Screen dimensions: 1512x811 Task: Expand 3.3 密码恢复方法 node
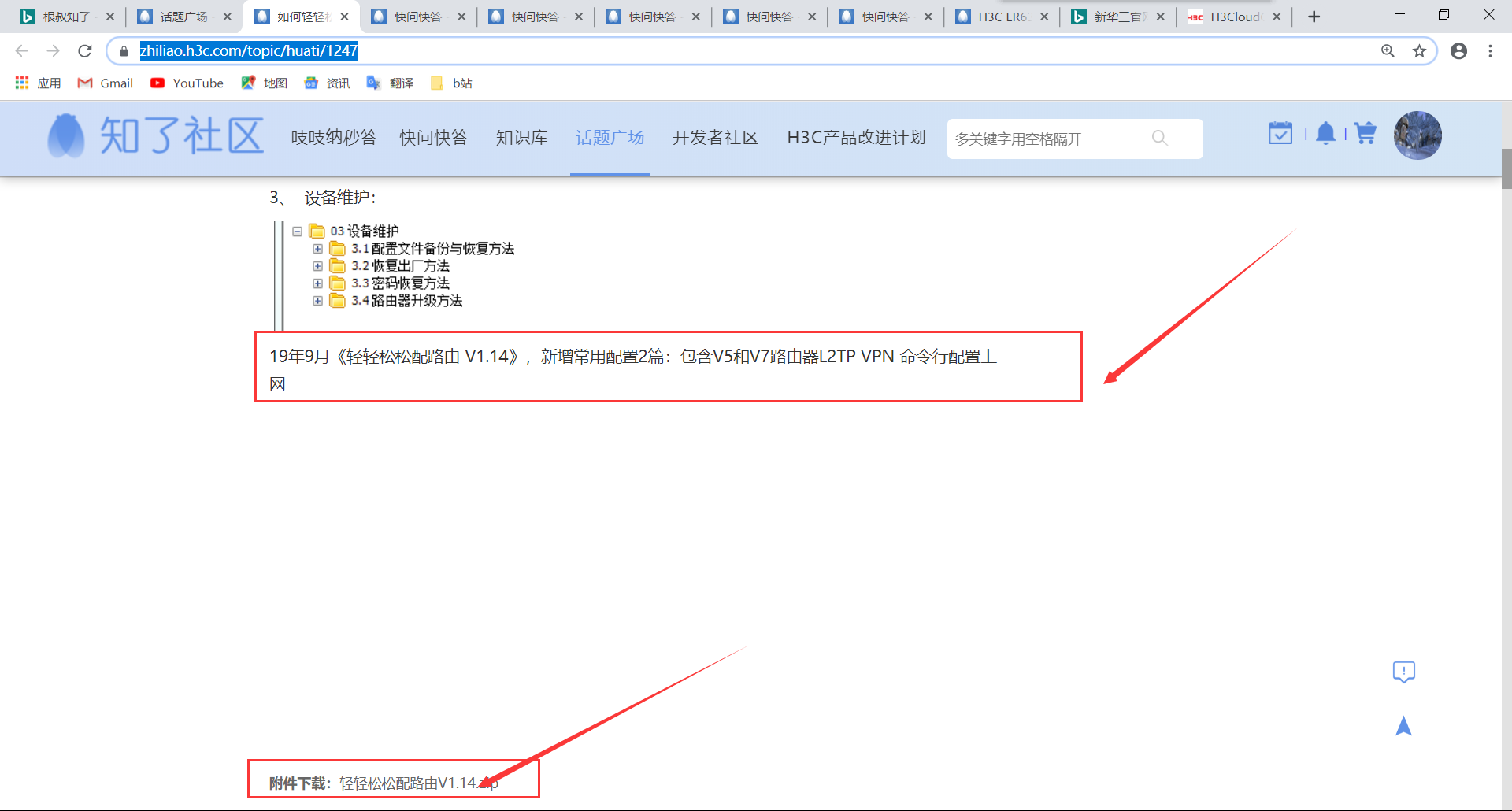[x=317, y=283]
